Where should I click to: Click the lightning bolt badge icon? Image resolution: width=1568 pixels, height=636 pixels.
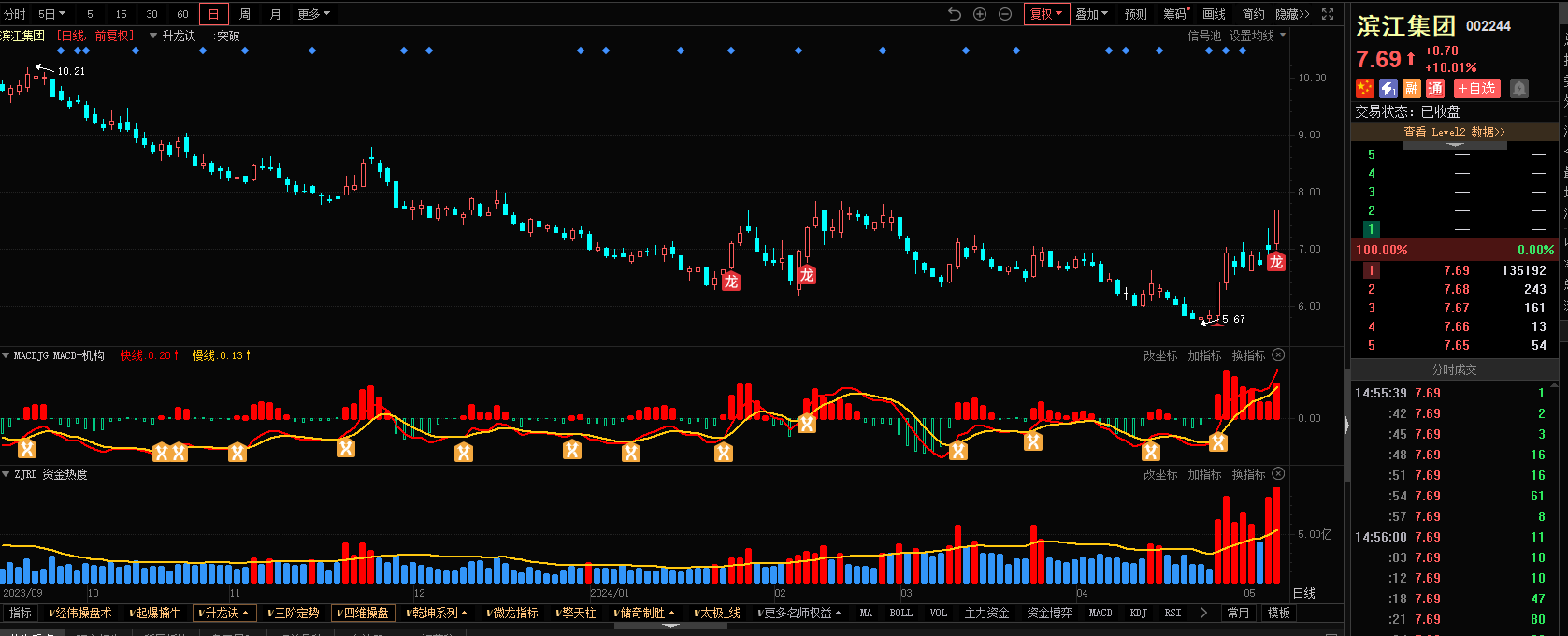coord(1388,89)
